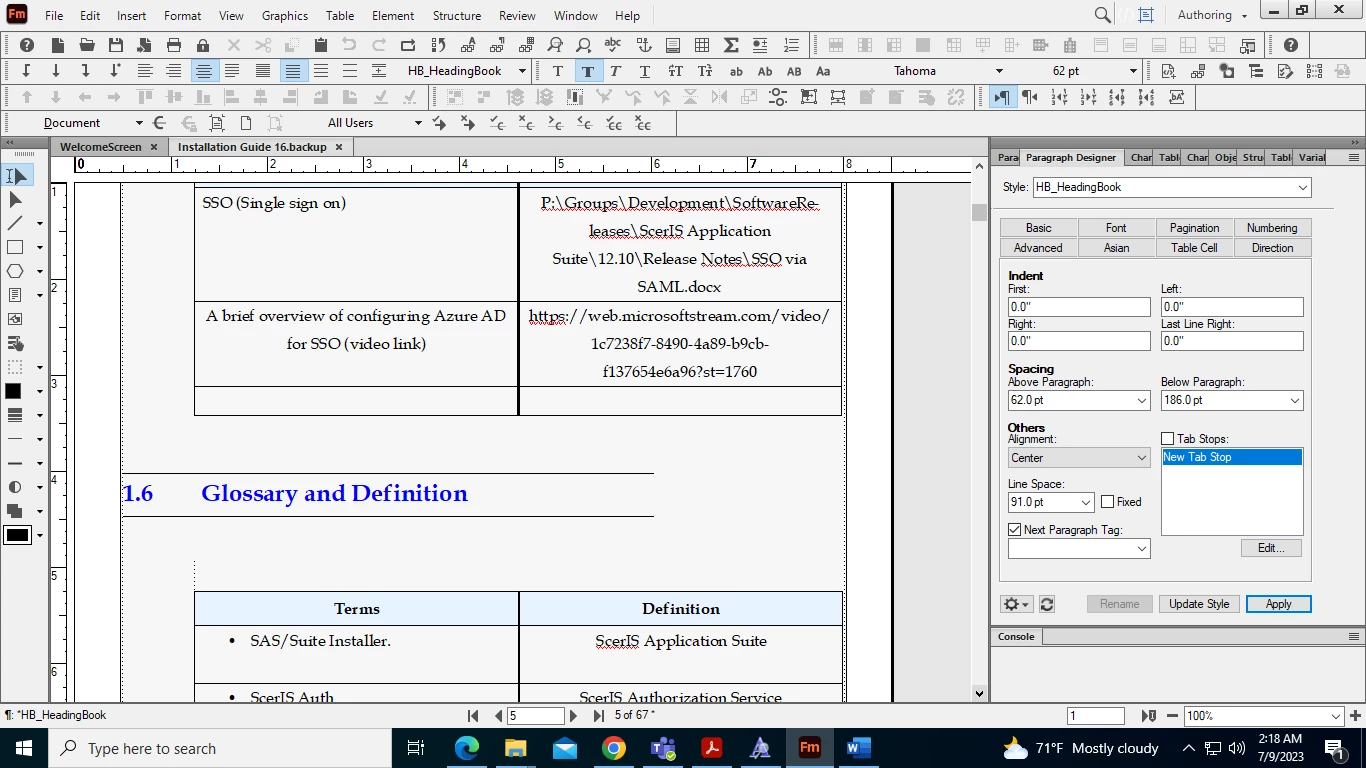This screenshot has width=1366, height=768.
Task: Insert a table using the grid icon
Action: coord(702,45)
